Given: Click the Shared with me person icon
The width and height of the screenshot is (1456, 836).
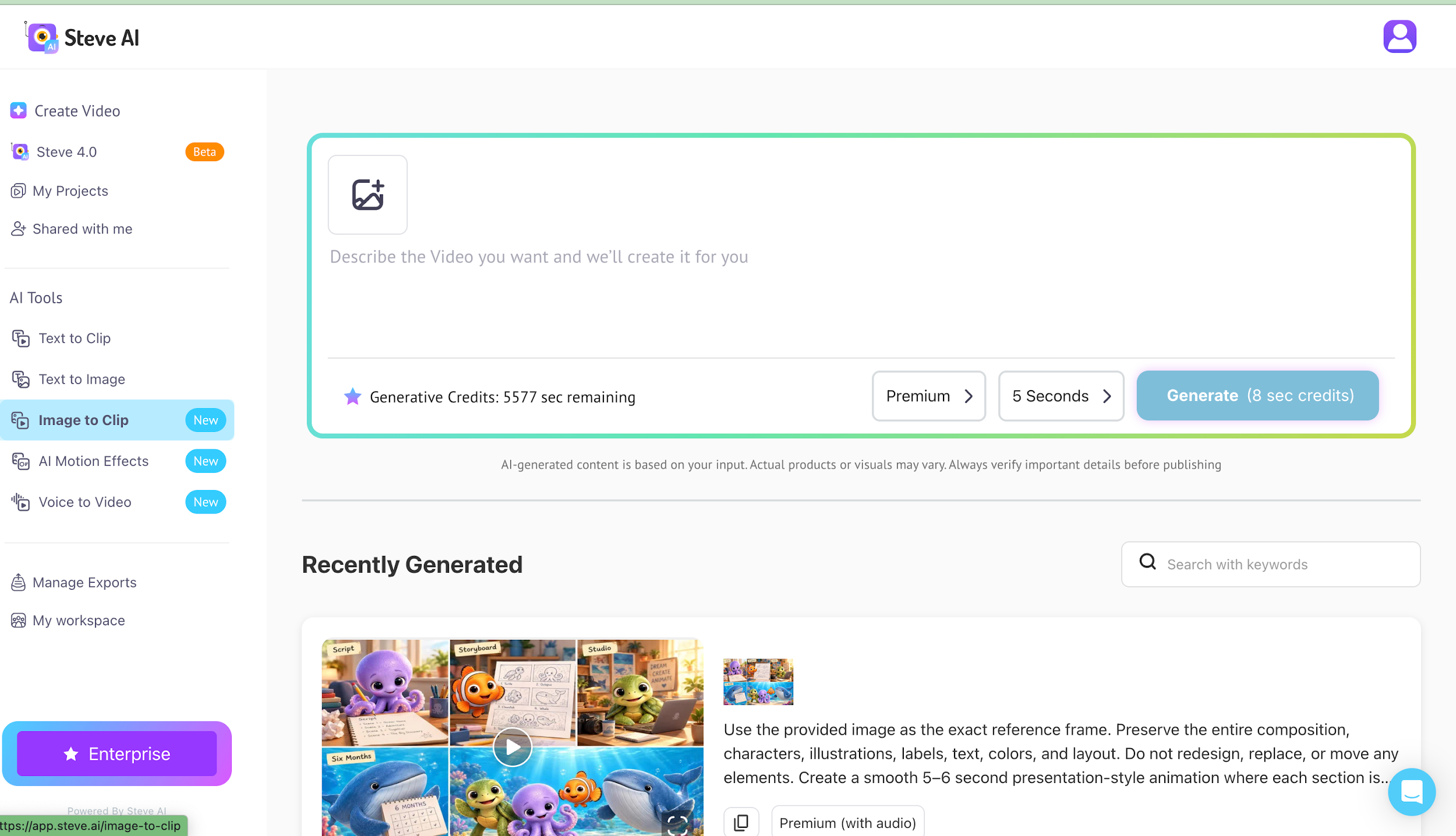Looking at the screenshot, I should 19,229.
